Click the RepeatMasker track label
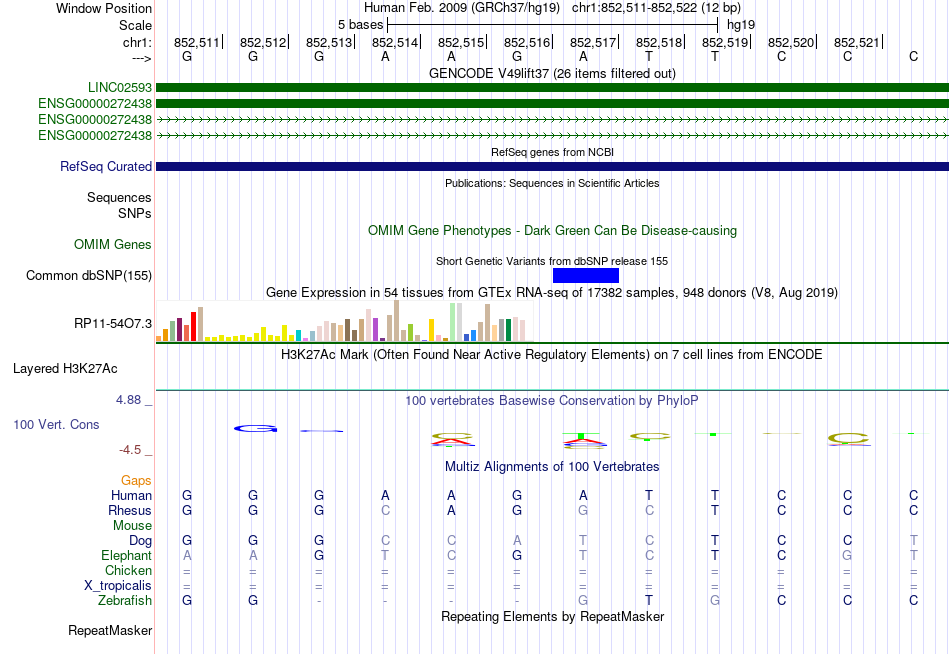This screenshot has width=950, height=654. 110,630
